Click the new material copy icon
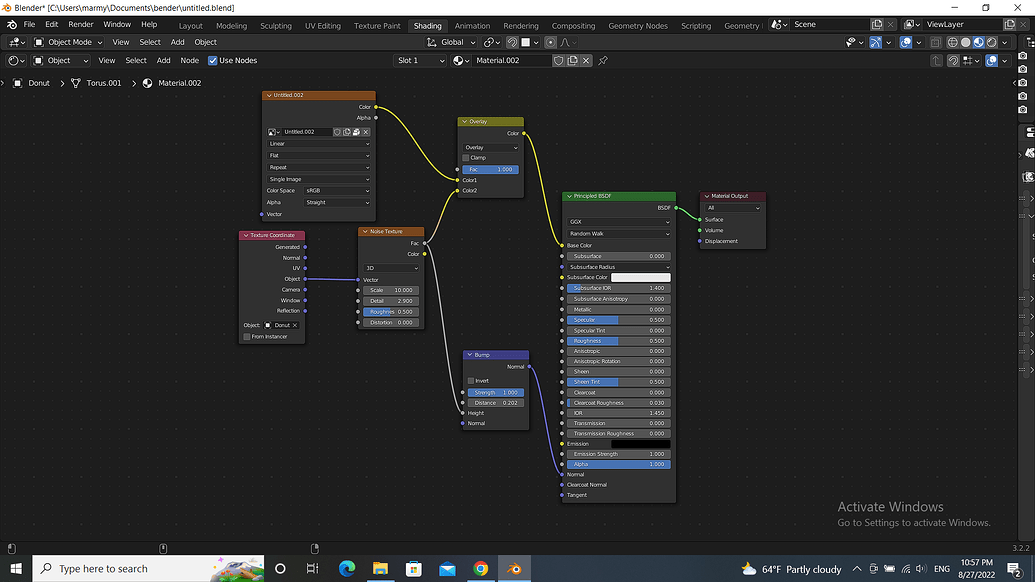The height and width of the screenshot is (582, 1035). [572, 61]
